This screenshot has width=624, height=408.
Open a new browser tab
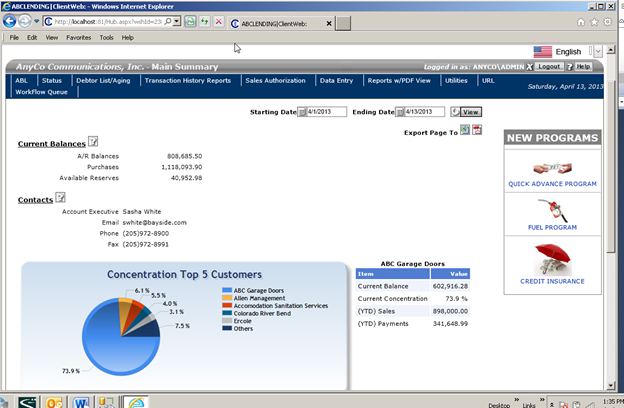pos(343,23)
